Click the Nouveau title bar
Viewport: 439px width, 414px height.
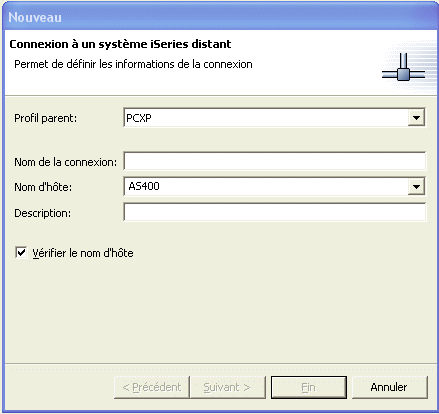(219, 17)
